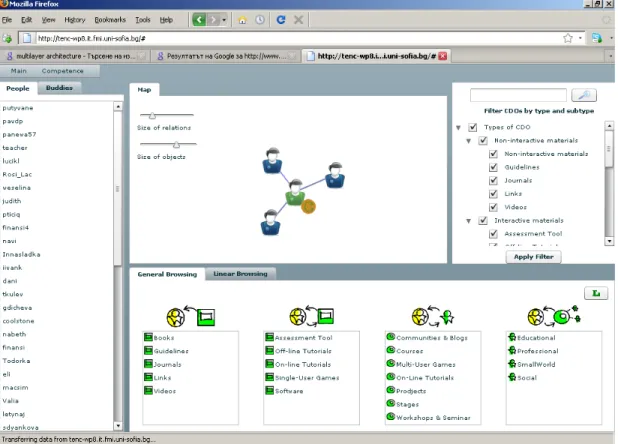Viewport: 618px width, 444px height.
Task: Toggle the parent Non-interactive materials checkbox
Action: tap(483, 141)
